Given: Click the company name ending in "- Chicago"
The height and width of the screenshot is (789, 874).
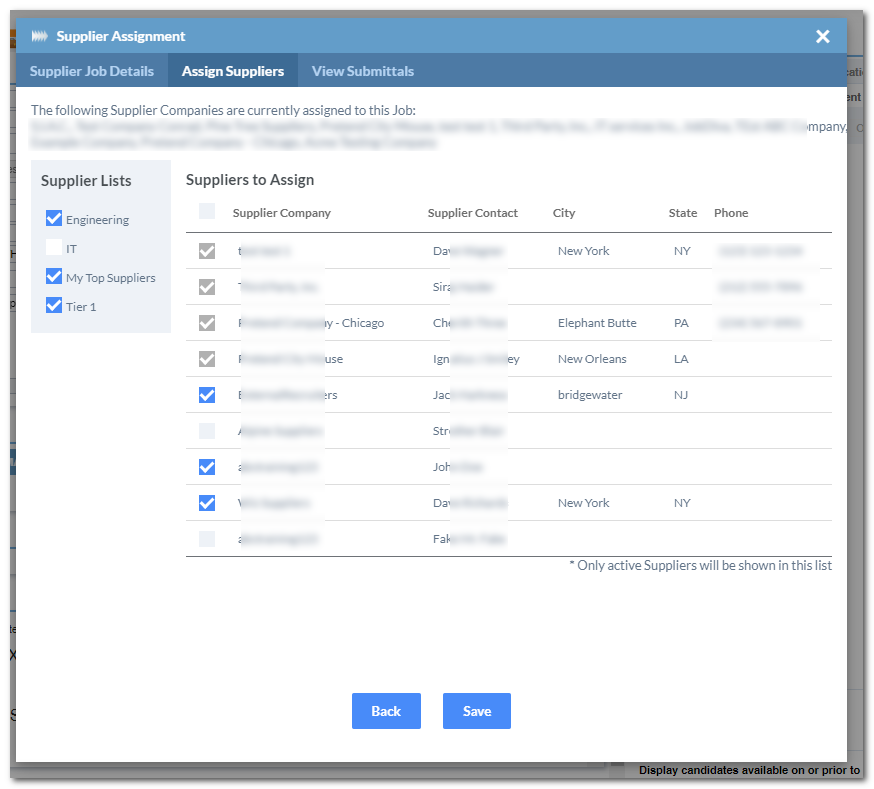Looking at the screenshot, I should (311, 323).
